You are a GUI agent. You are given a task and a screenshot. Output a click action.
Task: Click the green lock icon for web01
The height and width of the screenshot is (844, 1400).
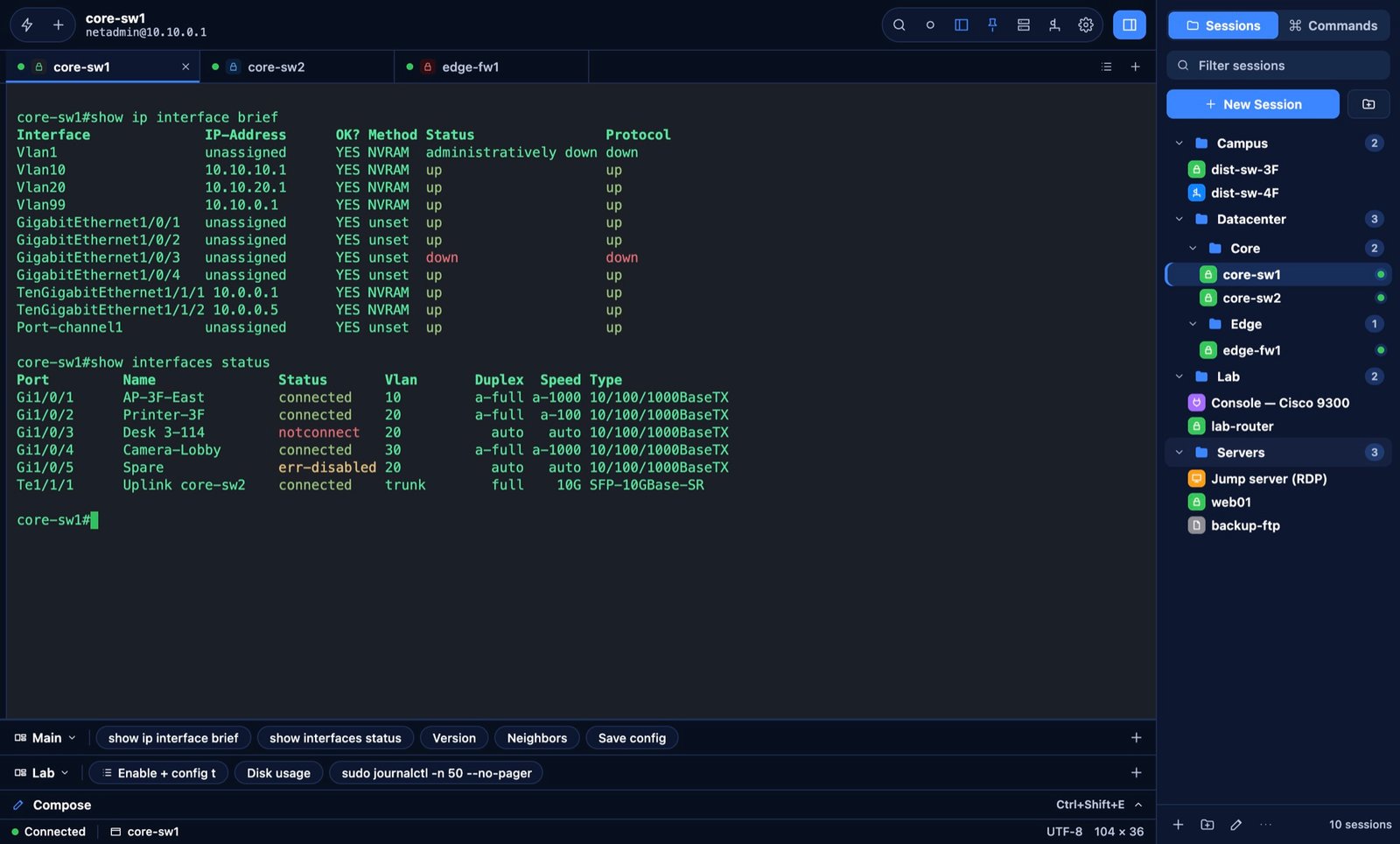point(1196,503)
